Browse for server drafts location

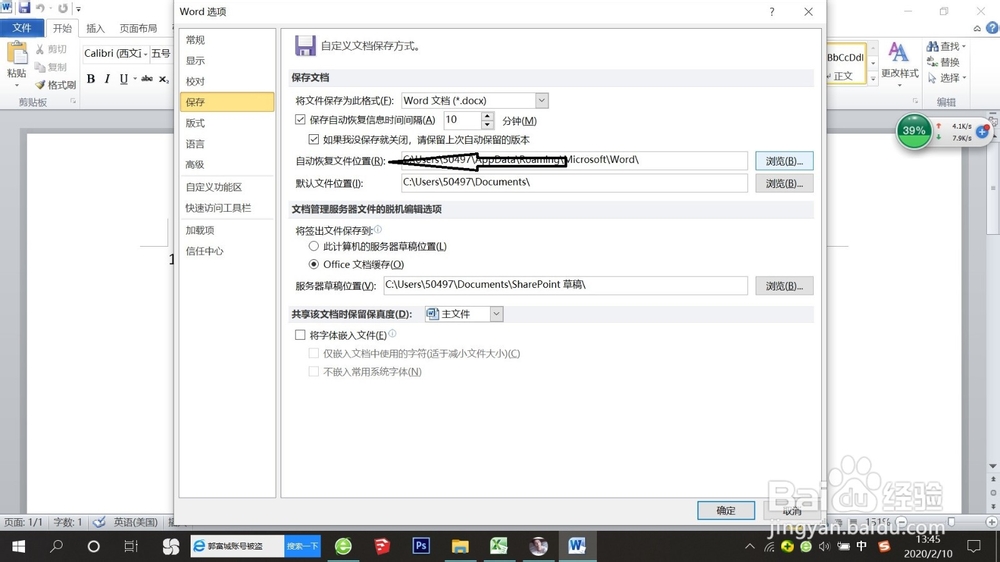coord(784,286)
